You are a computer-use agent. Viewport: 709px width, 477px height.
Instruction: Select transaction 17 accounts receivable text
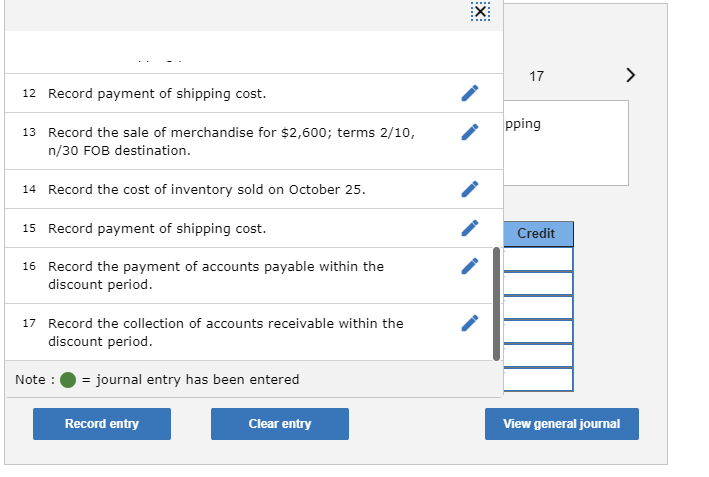click(225, 332)
